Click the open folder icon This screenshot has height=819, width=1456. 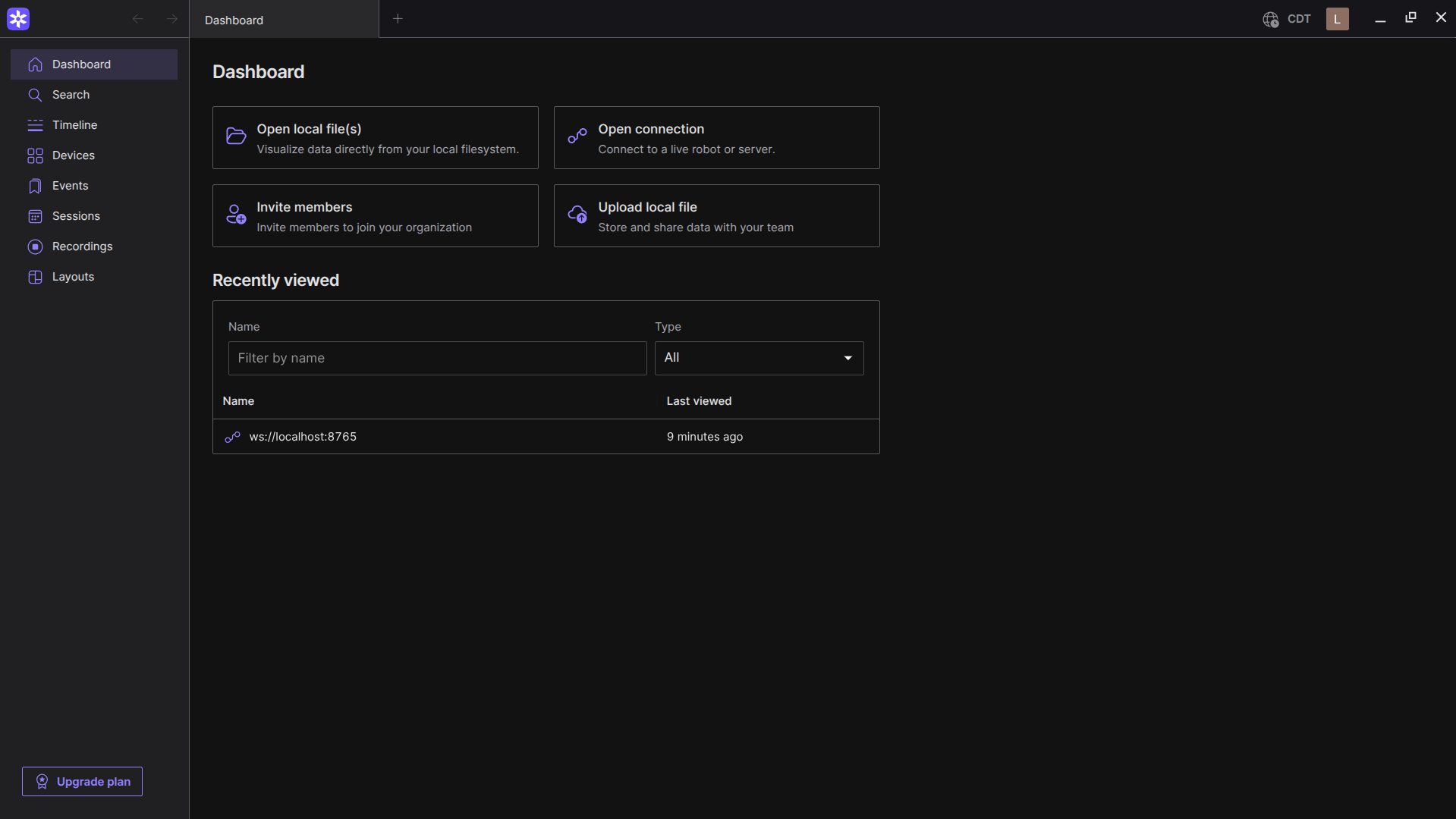coord(236,136)
